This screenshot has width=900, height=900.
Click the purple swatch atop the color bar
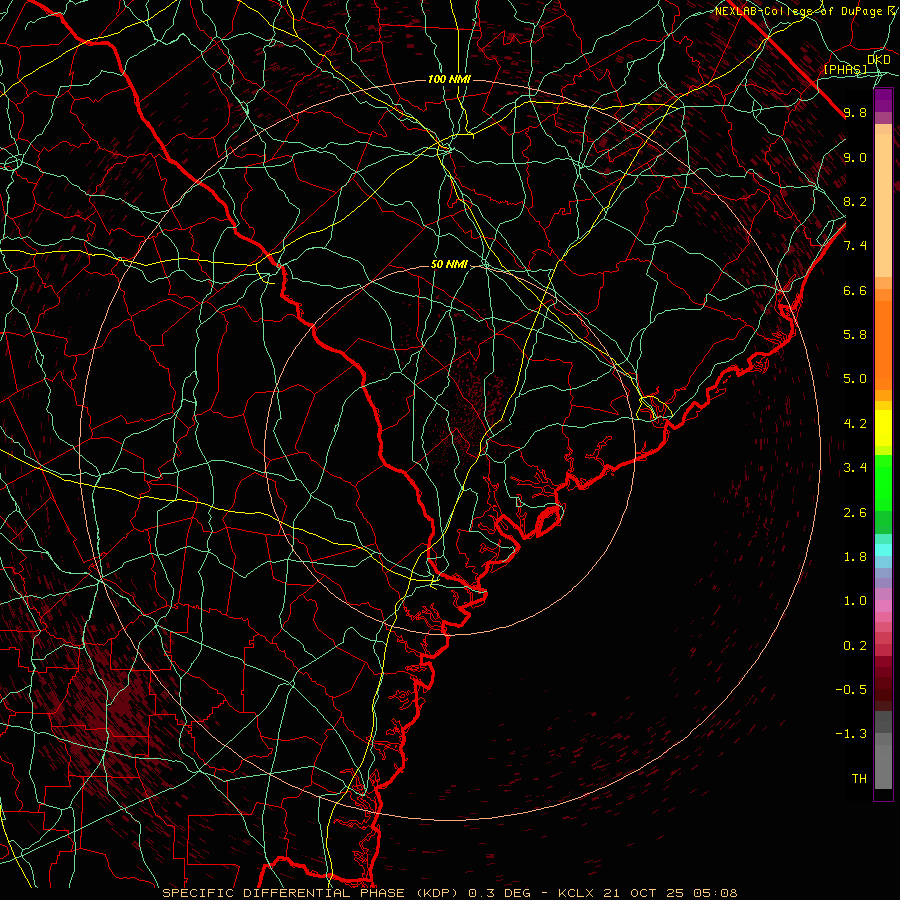[x=883, y=100]
